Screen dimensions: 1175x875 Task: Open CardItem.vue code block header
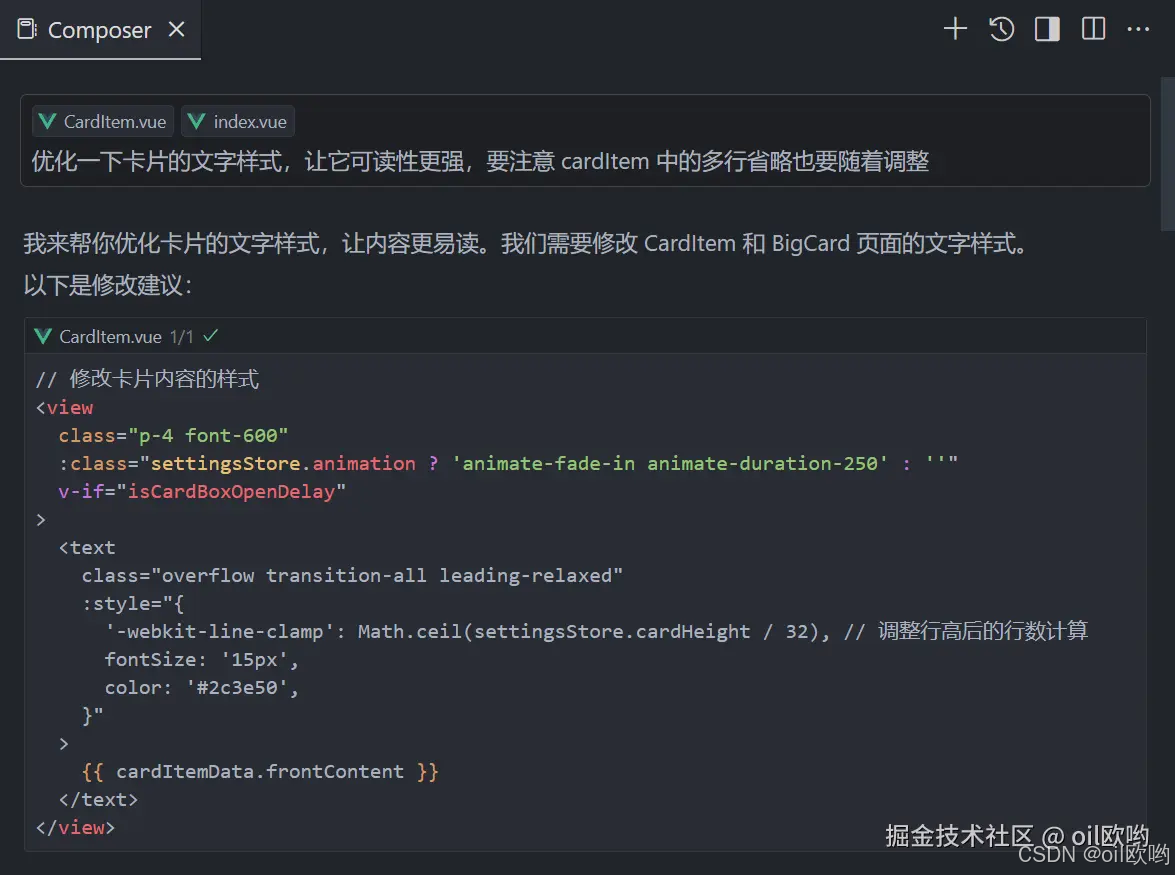coord(585,336)
